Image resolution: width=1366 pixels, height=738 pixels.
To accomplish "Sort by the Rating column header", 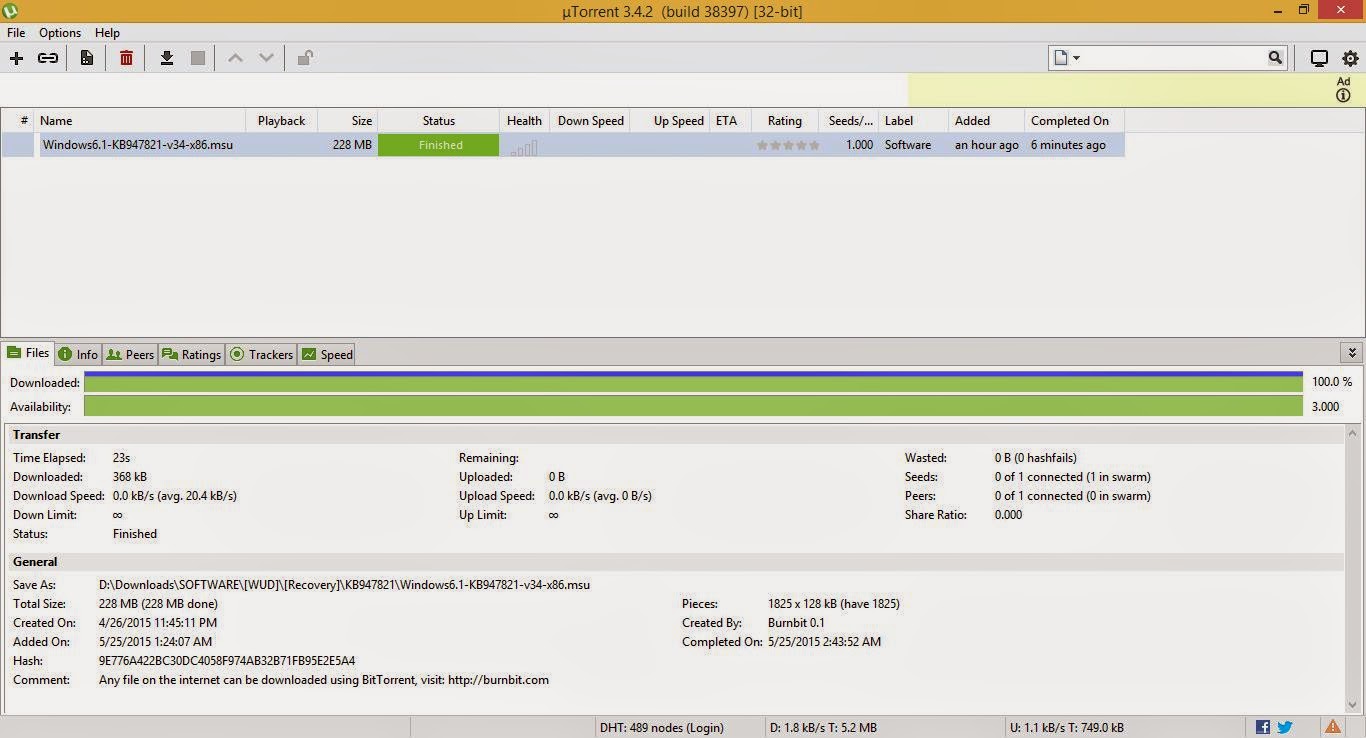I will pyautogui.click(x=785, y=120).
